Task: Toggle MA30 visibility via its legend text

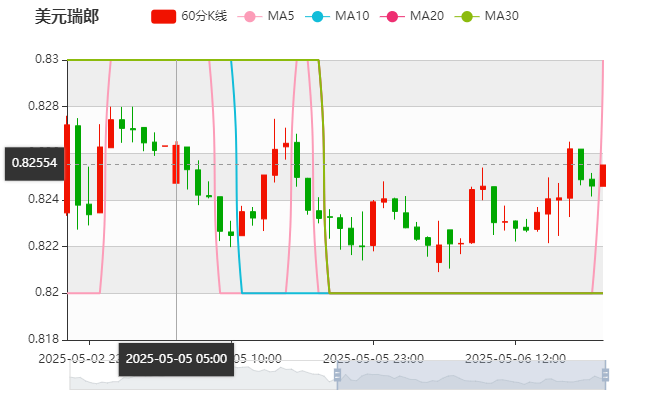Action: point(501,17)
